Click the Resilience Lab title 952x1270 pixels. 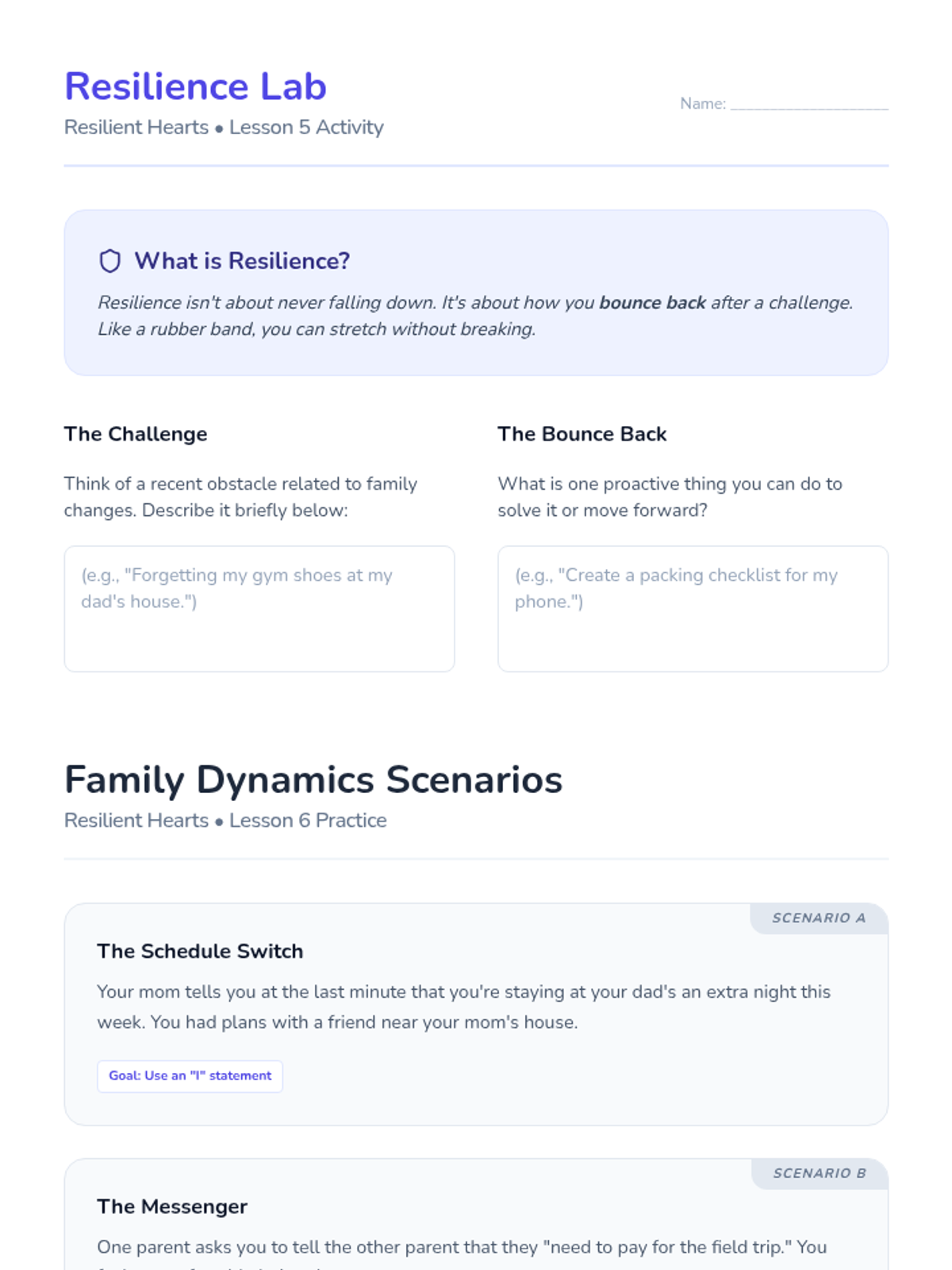tap(195, 87)
